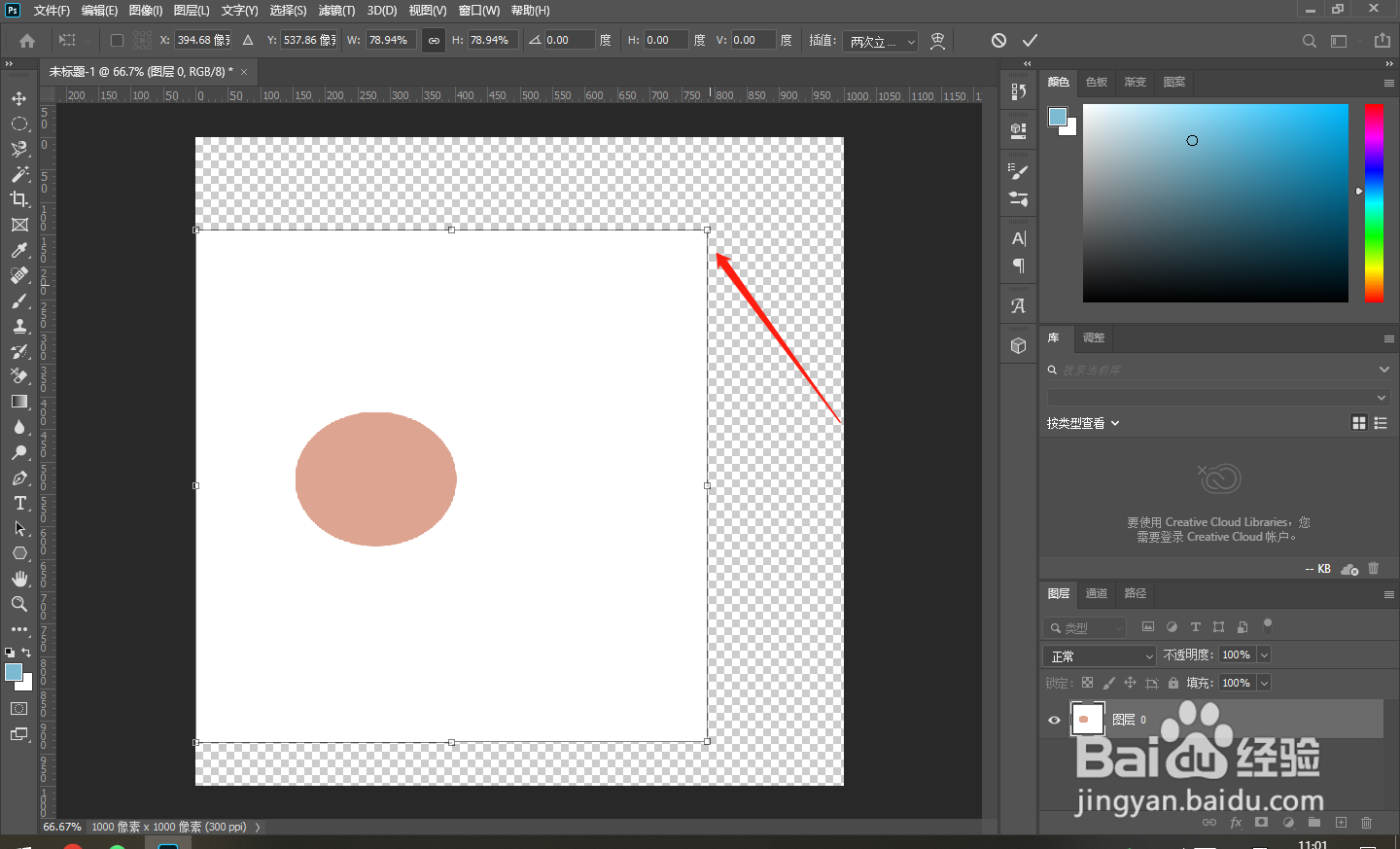The image size is (1400, 849).
Task: Select the Frame tool
Action: [19, 225]
